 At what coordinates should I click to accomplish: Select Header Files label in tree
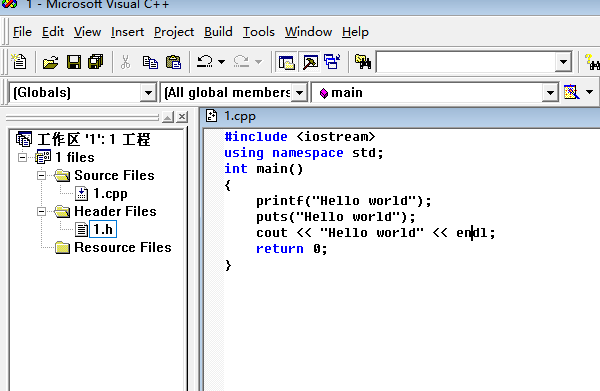[115, 211]
